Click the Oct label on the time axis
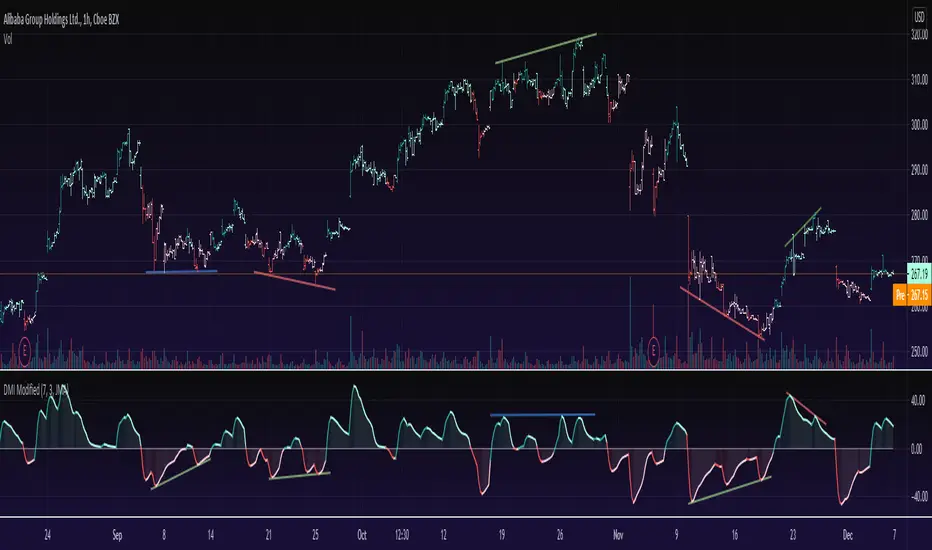Screen dimensions: 932x550 (x=361, y=535)
